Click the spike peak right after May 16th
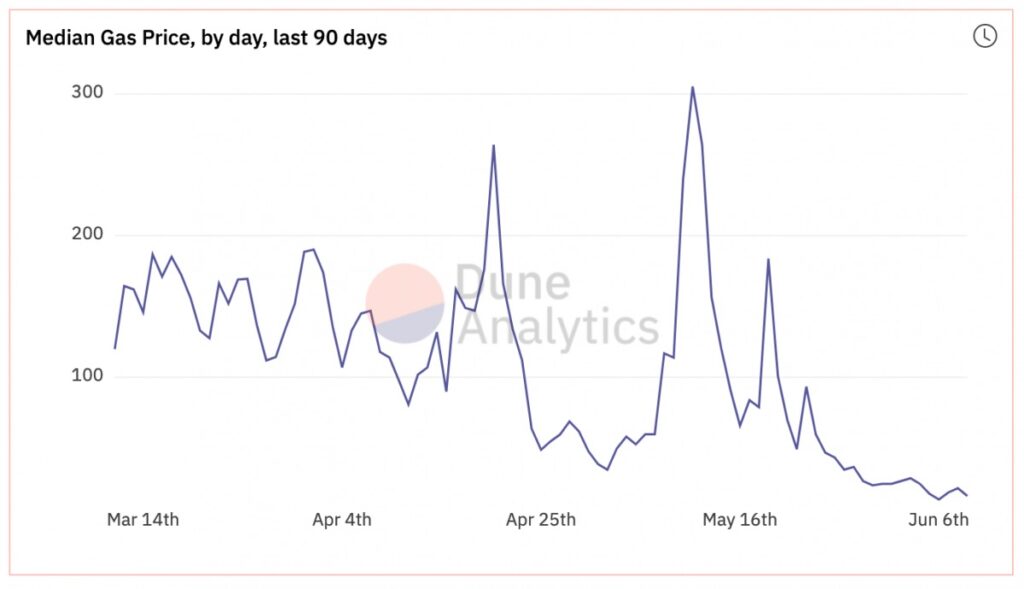 [x=768, y=260]
